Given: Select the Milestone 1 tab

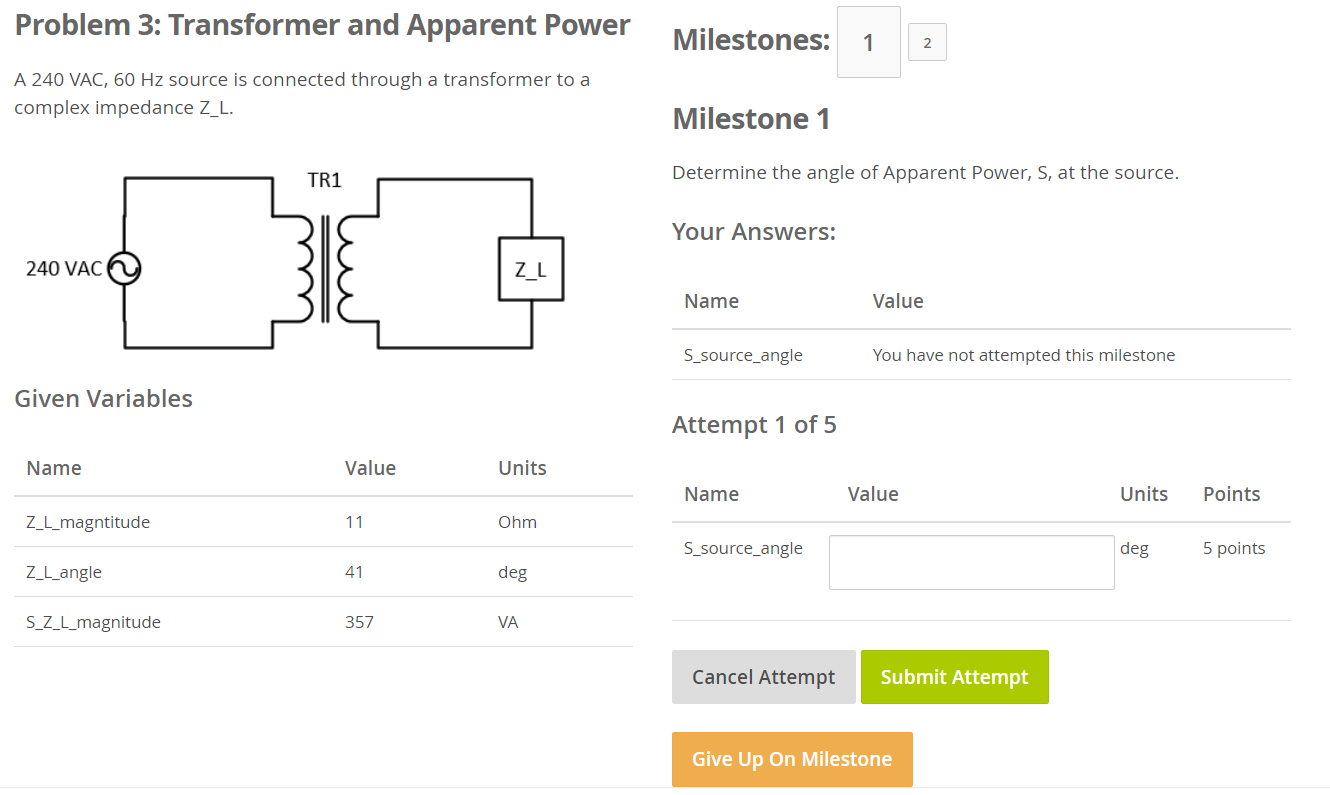Looking at the screenshot, I should pos(868,41).
